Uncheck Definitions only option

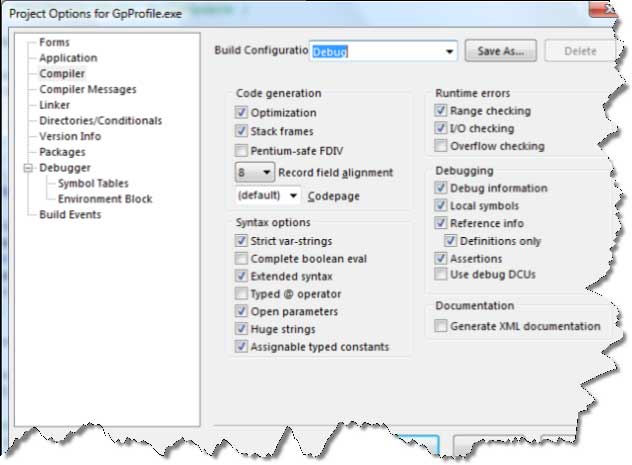point(450,241)
